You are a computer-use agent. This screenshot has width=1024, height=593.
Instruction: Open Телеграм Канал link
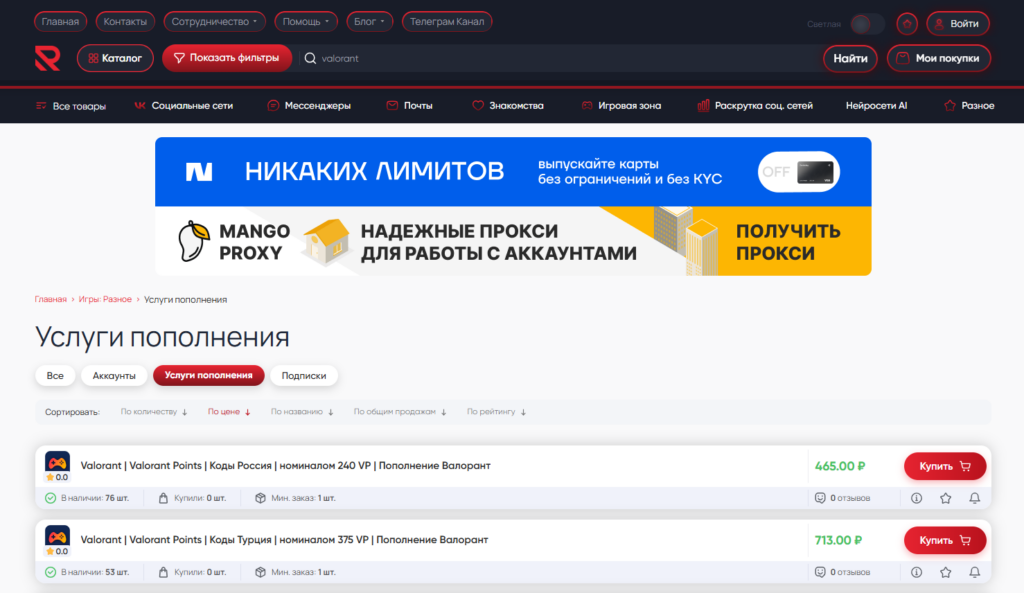tap(447, 22)
